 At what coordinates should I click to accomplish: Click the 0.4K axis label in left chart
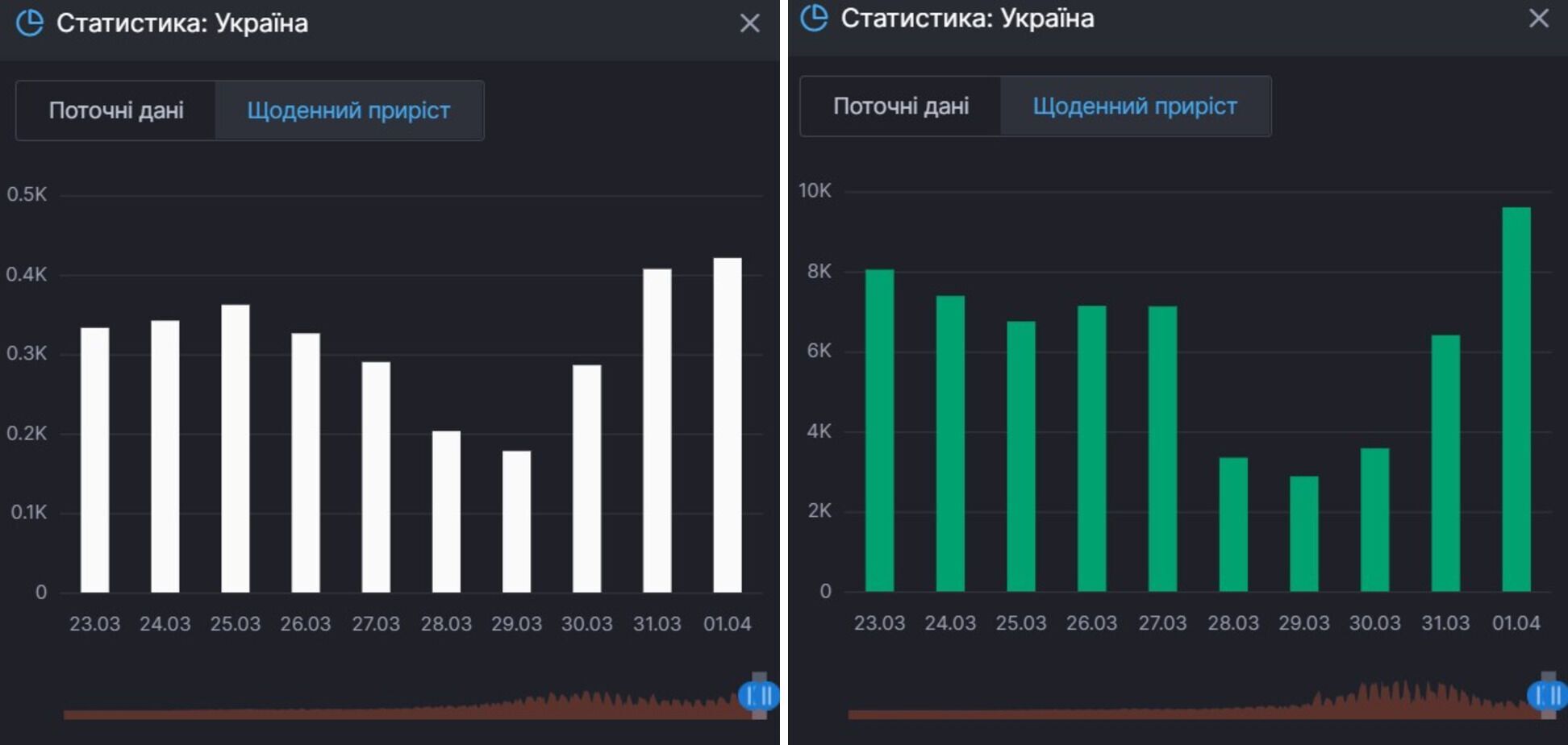27,274
